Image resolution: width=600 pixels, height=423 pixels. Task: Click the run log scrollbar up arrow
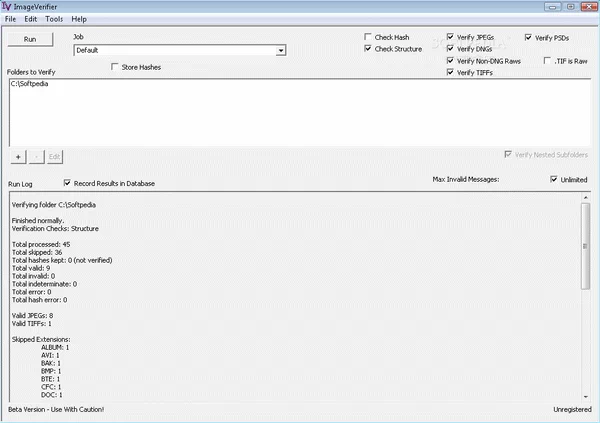(585, 197)
